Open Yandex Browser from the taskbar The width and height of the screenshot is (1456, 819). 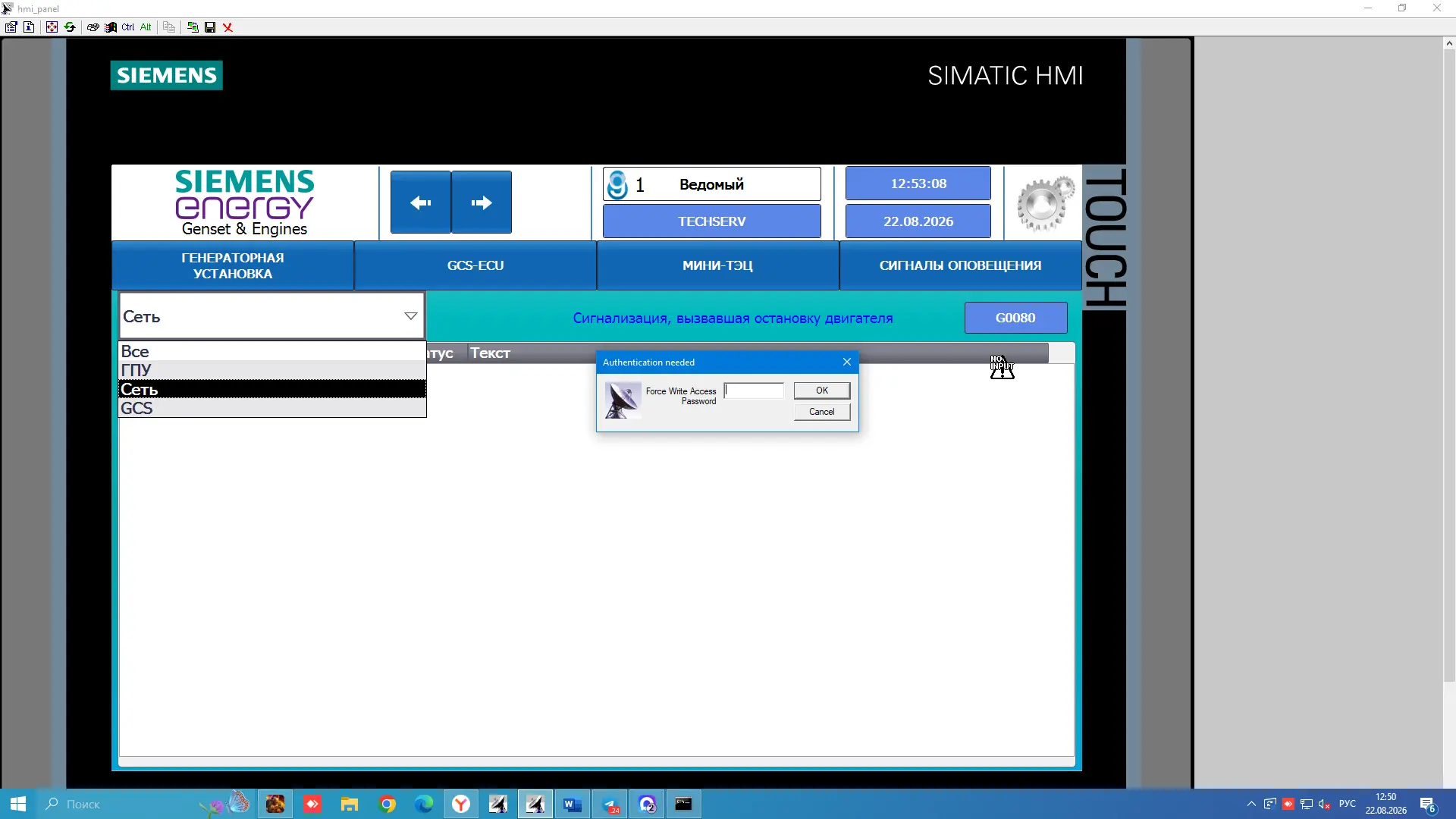pyautogui.click(x=460, y=804)
